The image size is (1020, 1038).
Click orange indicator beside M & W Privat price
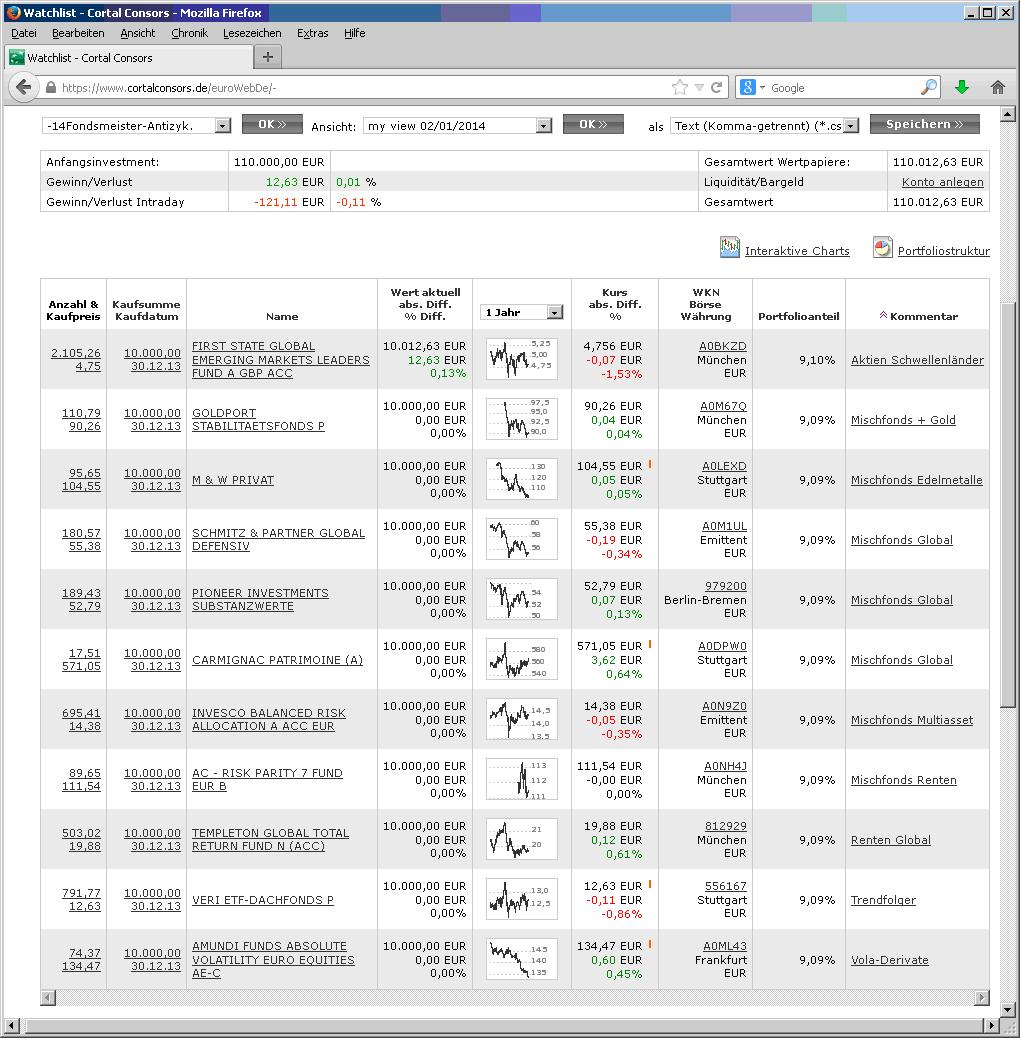(650, 464)
